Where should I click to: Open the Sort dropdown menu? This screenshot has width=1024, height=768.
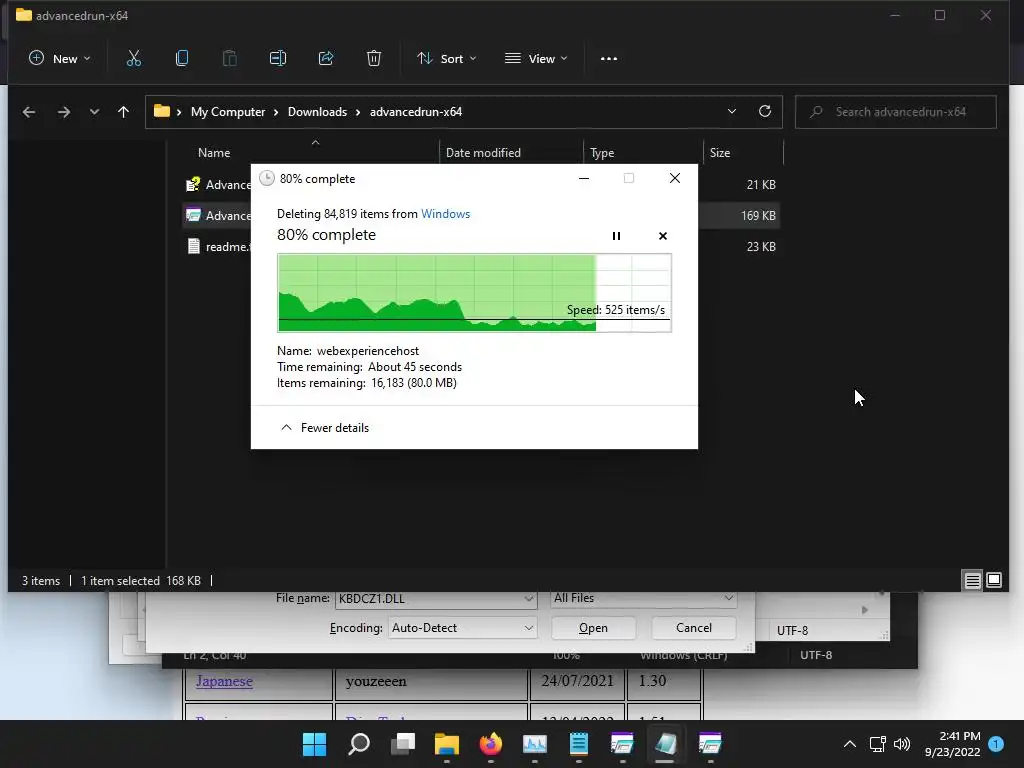click(x=447, y=59)
